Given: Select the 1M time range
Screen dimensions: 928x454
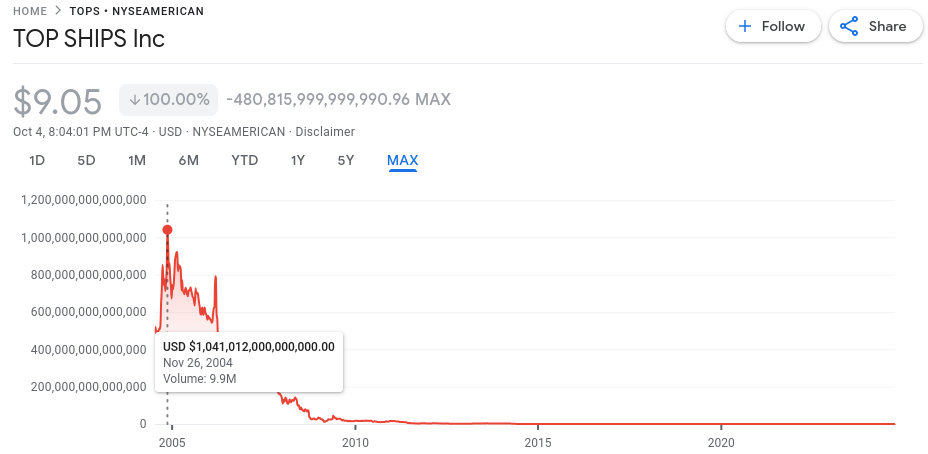Looking at the screenshot, I should tap(137, 160).
